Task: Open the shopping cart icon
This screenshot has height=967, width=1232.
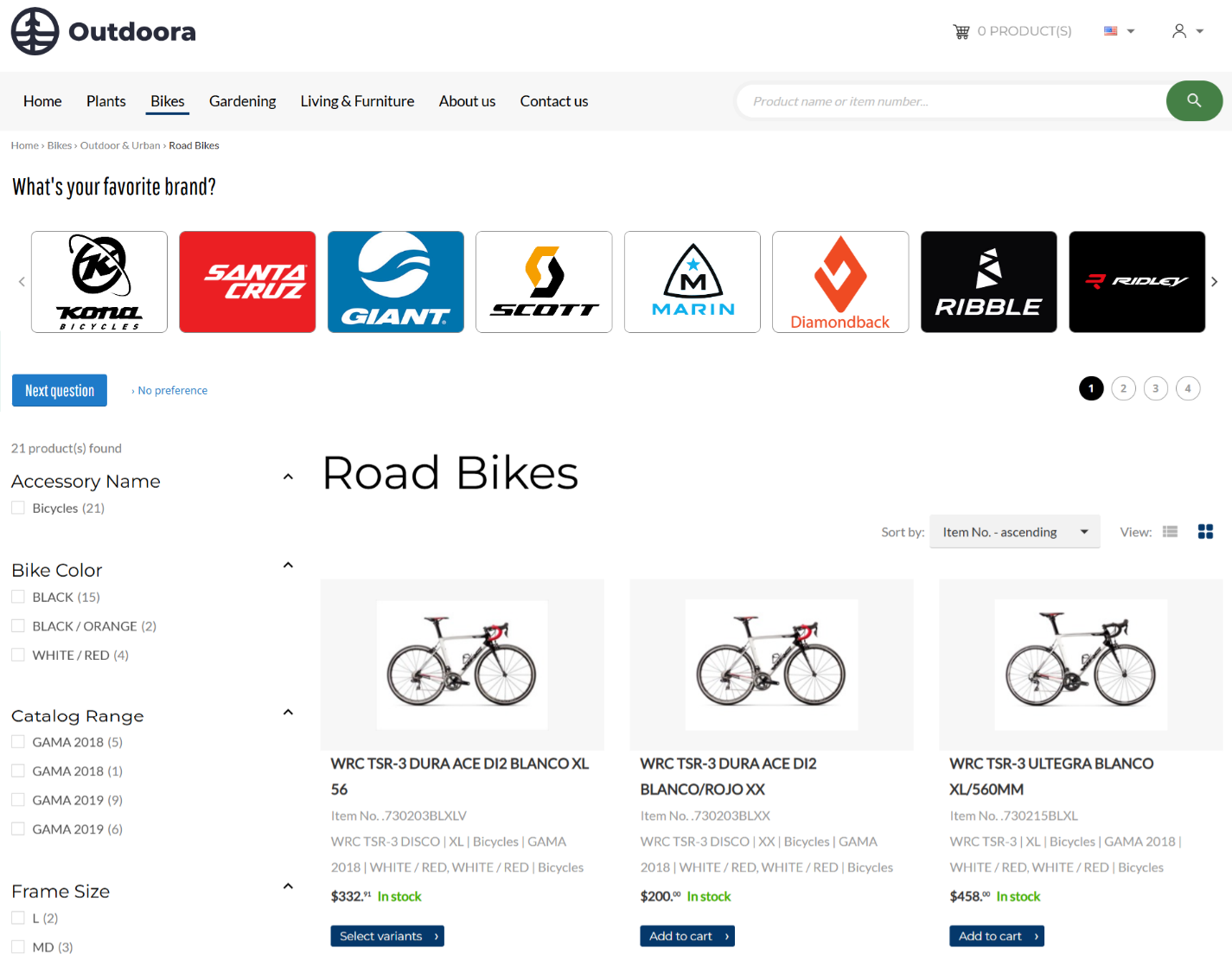Action: tap(961, 31)
